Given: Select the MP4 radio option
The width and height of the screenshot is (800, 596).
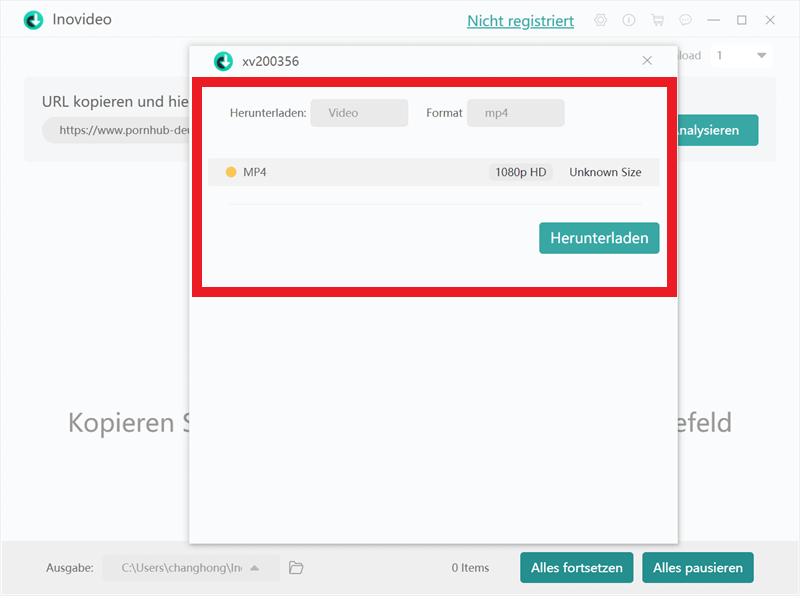Looking at the screenshot, I should (x=231, y=172).
